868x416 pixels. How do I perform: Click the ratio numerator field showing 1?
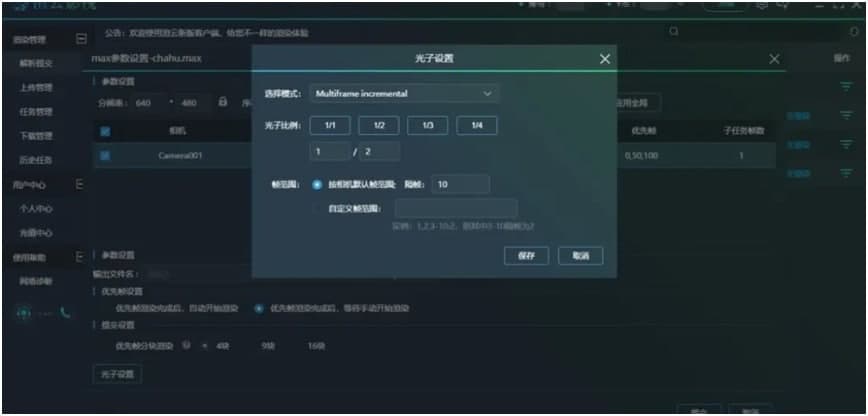click(330, 151)
